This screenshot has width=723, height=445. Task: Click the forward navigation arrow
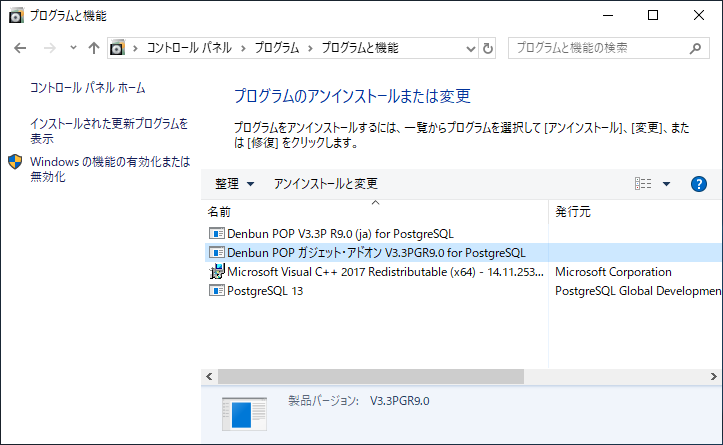click(49, 48)
